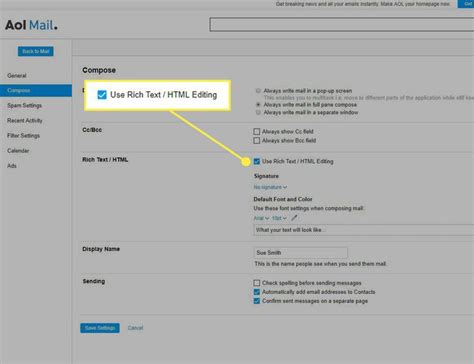474x364 pixels.
Task: Open the 10pt font size dropdown
Action: (279, 218)
